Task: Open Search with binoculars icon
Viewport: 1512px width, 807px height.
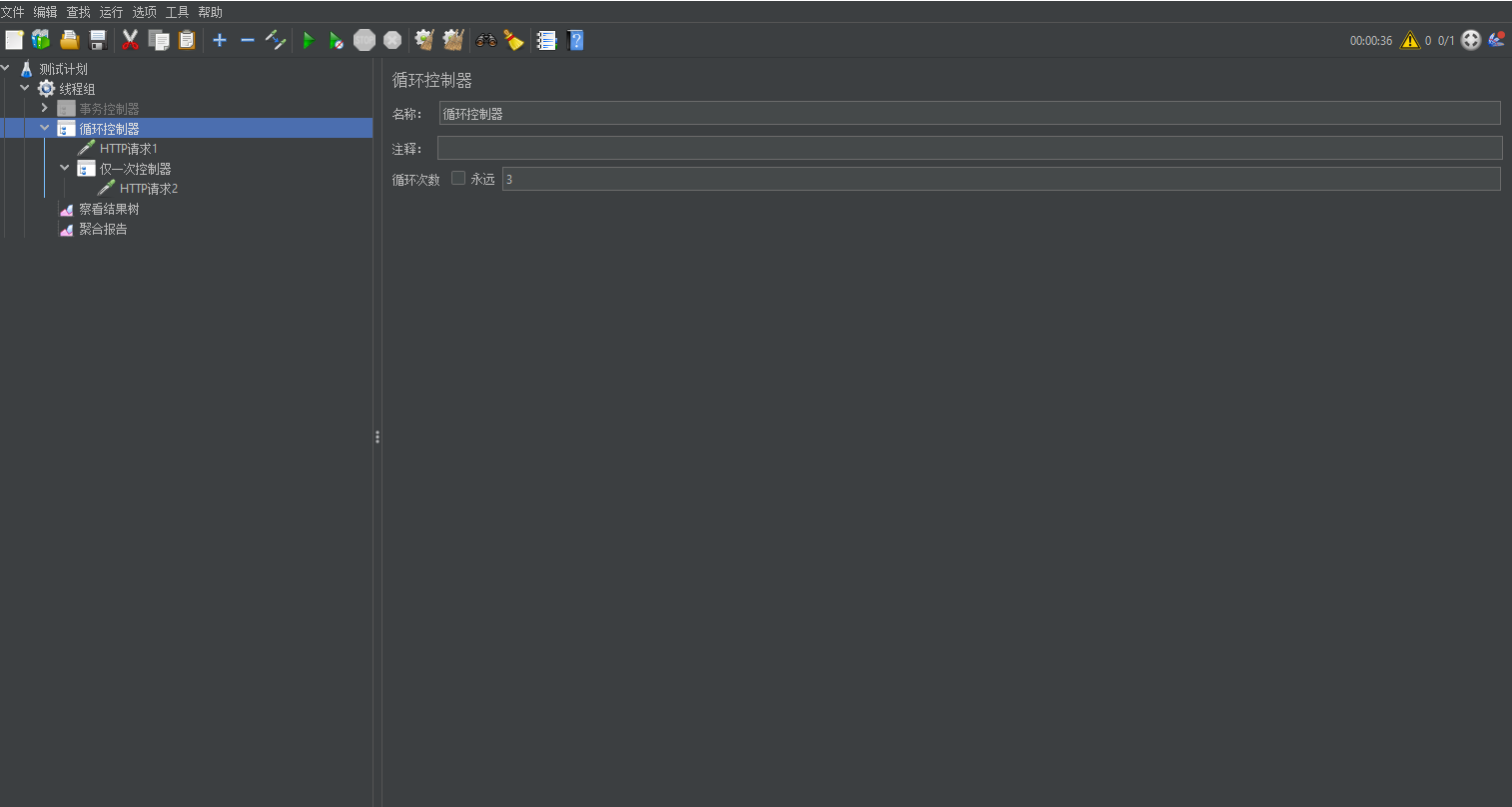Action: [x=486, y=40]
